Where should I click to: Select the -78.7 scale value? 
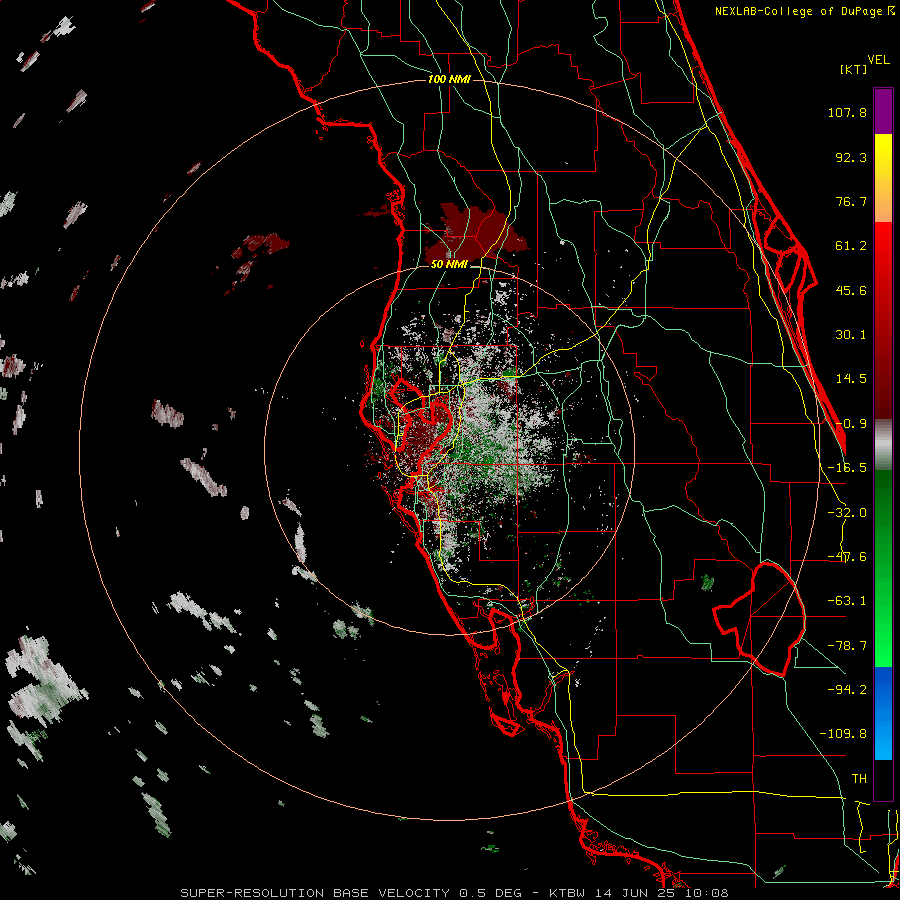[847, 646]
